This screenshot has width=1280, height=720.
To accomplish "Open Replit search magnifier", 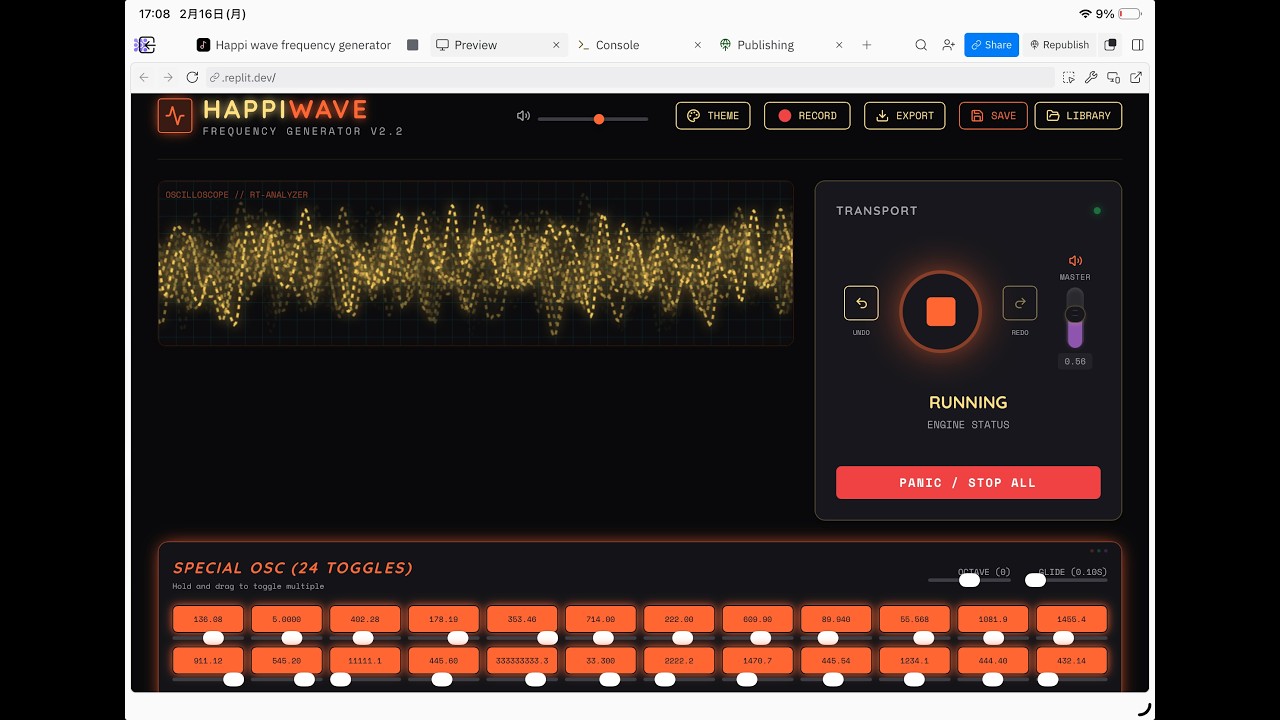I will tap(921, 45).
